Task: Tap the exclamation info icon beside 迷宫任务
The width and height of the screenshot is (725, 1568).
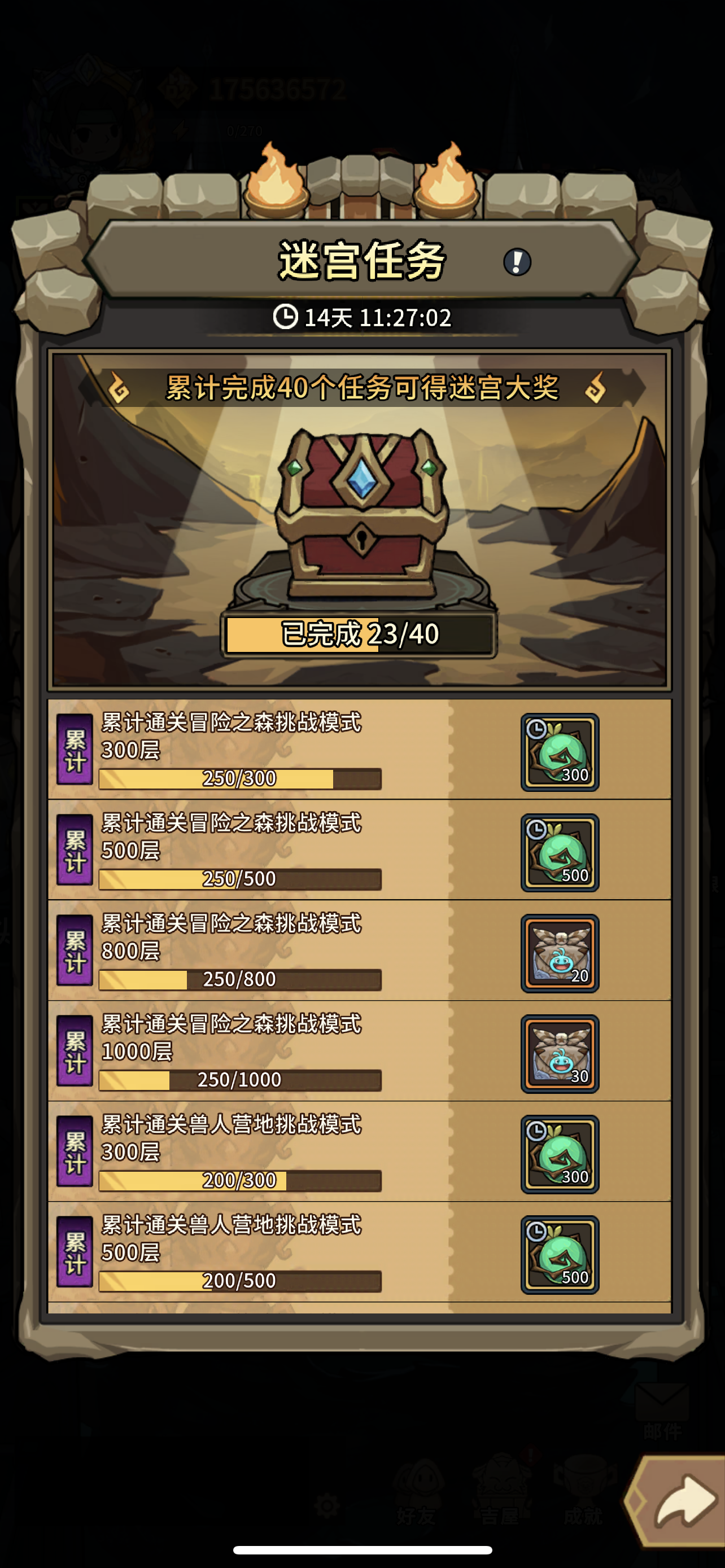Action: pyautogui.click(x=517, y=262)
